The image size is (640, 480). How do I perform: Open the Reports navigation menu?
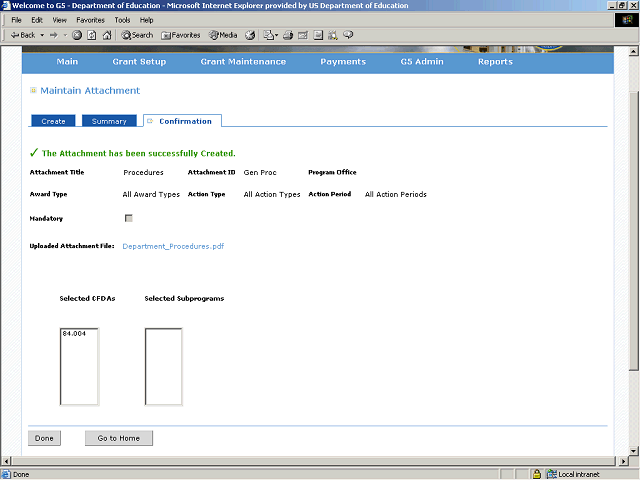[x=495, y=62]
